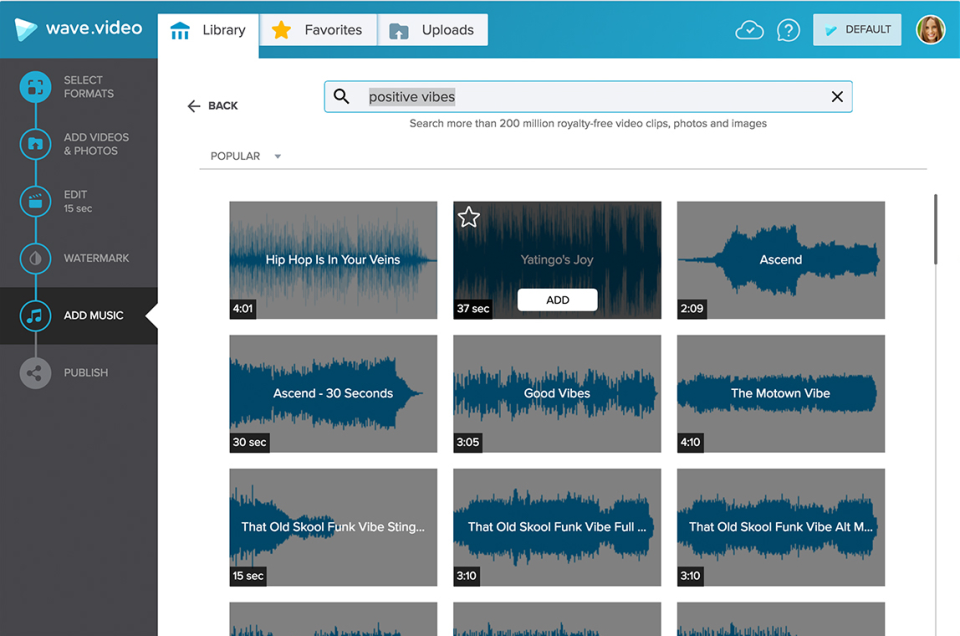960x636 pixels.
Task: Click the user profile avatar
Action: pos(930,30)
